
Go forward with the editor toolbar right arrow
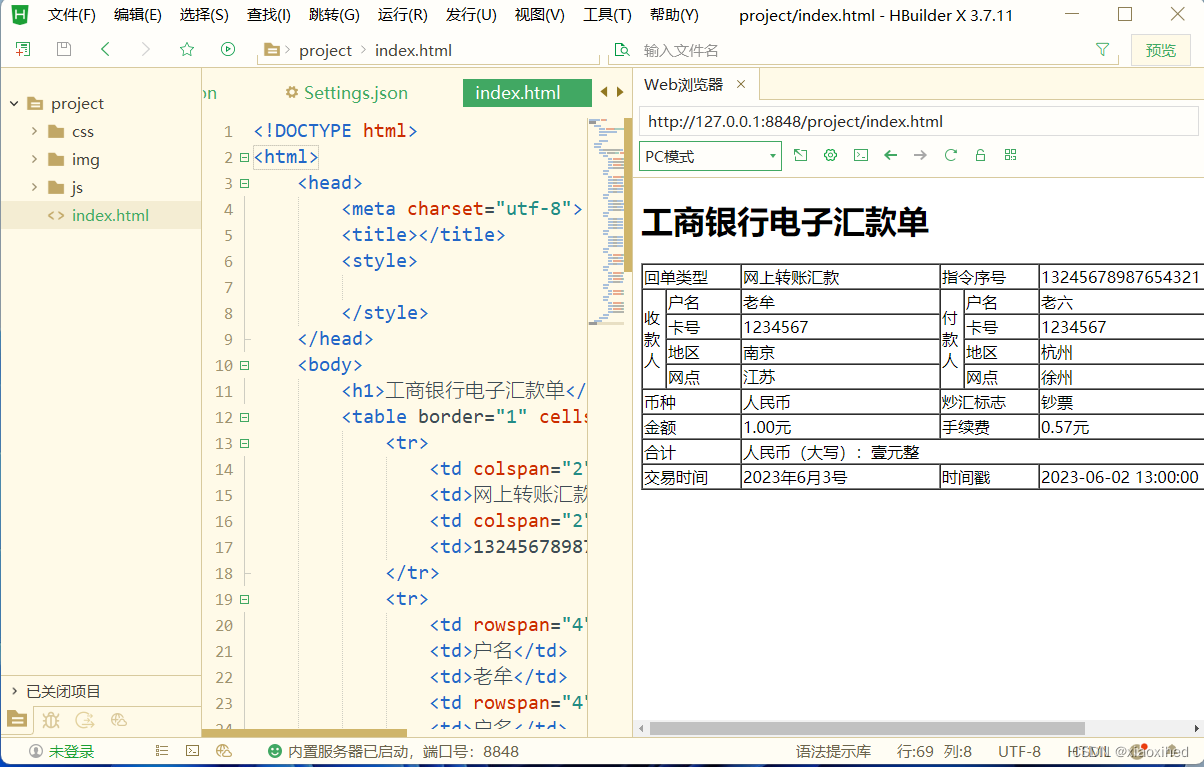(146, 49)
